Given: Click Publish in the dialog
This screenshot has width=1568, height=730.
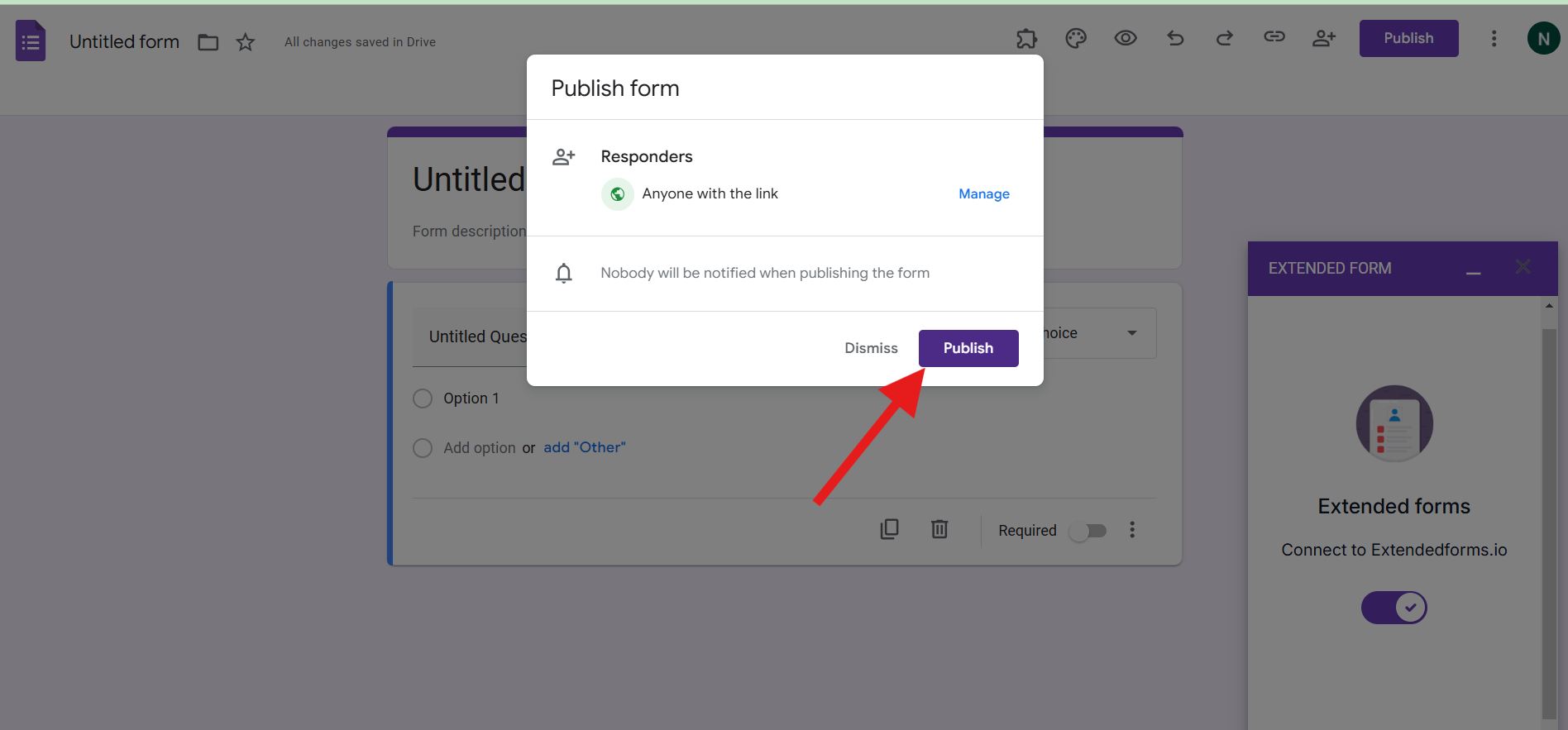Looking at the screenshot, I should point(968,348).
